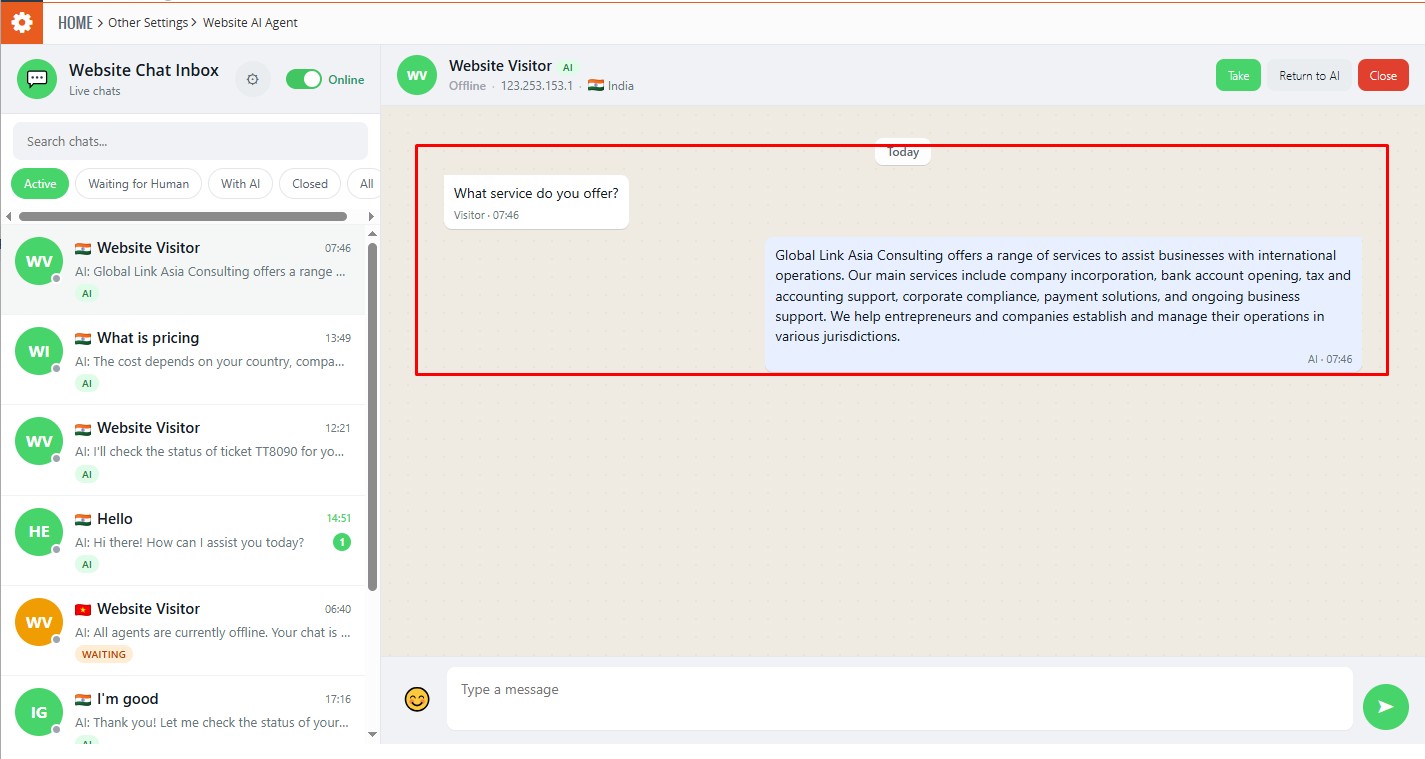The height and width of the screenshot is (759, 1425).
Task: Toggle the Online status switch
Action: [x=304, y=79]
